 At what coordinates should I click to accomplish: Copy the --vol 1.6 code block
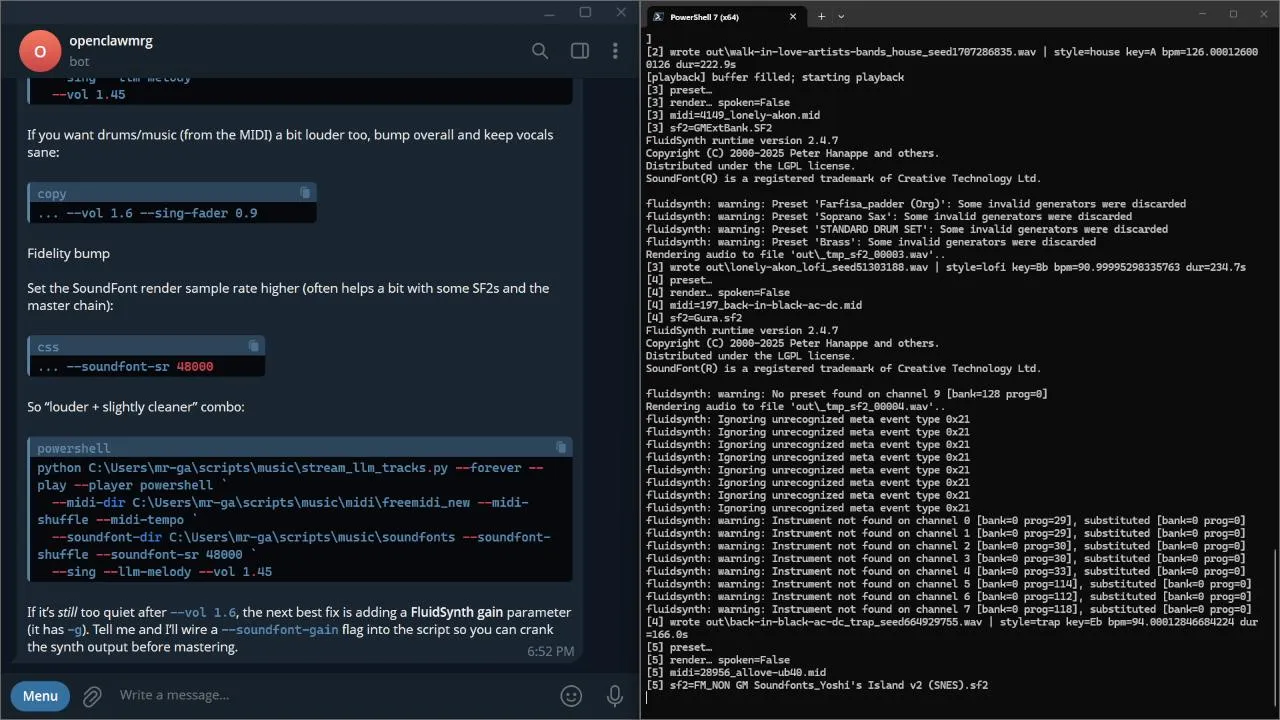305,192
